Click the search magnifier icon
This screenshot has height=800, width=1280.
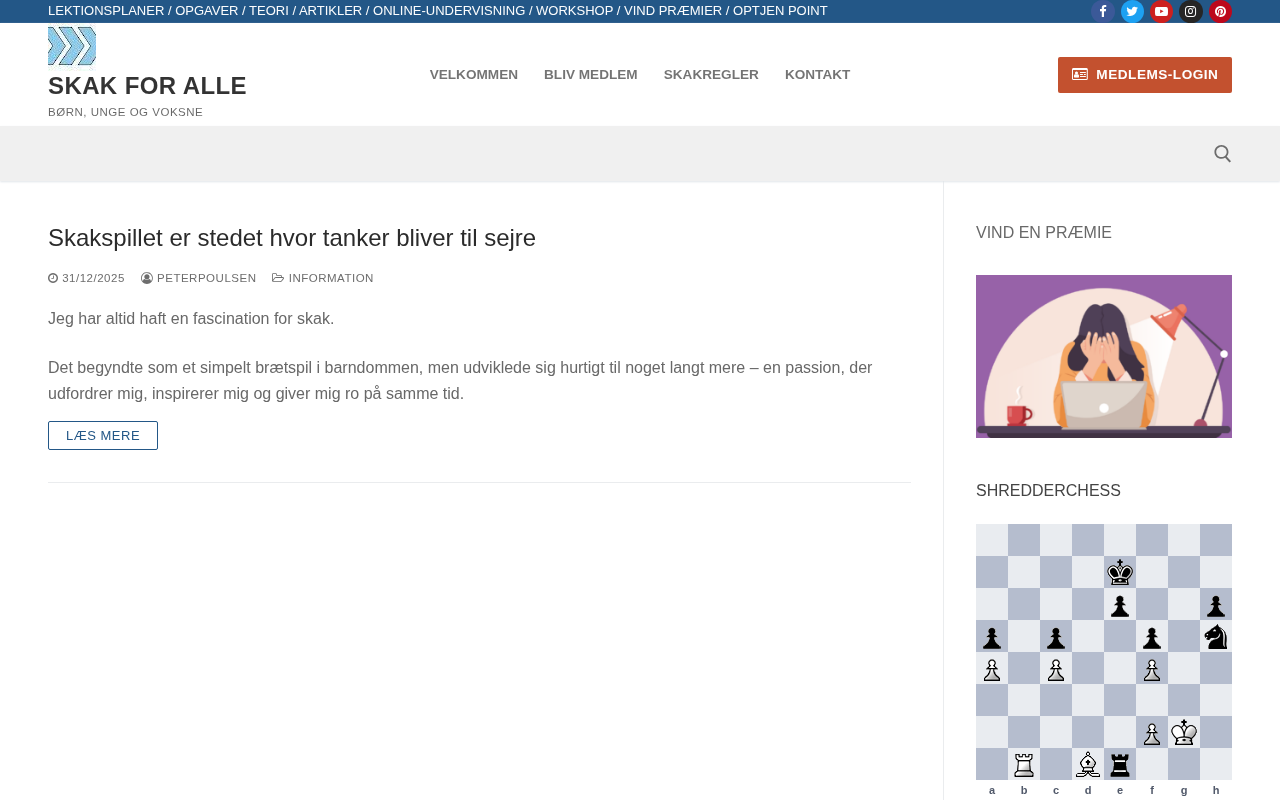tap(1222, 154)
